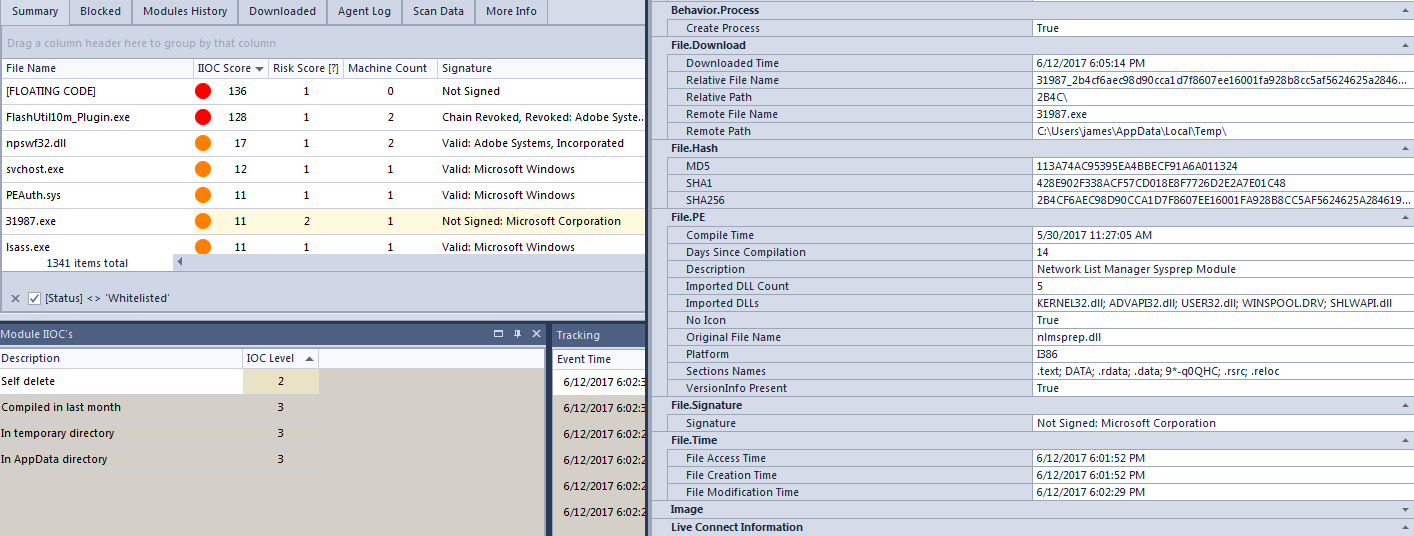
Task: Go to the Downloaded tab
Action: 282,12
